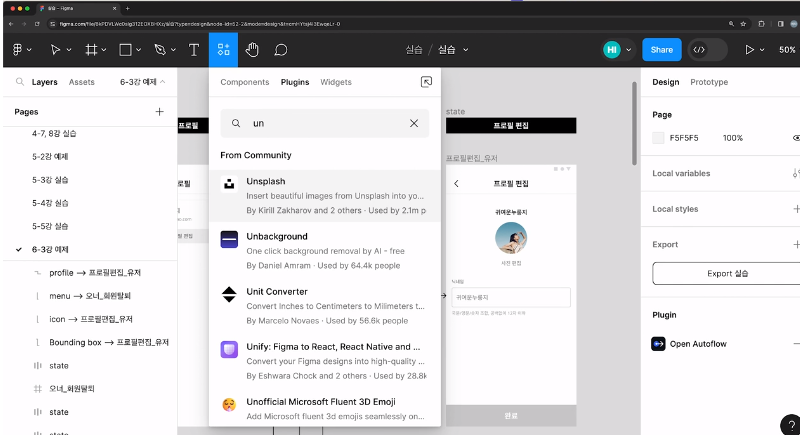The height and width of the screenshot is (435, 800).
Task: Clear the plugin search field
Action: (x=414, y=123)
